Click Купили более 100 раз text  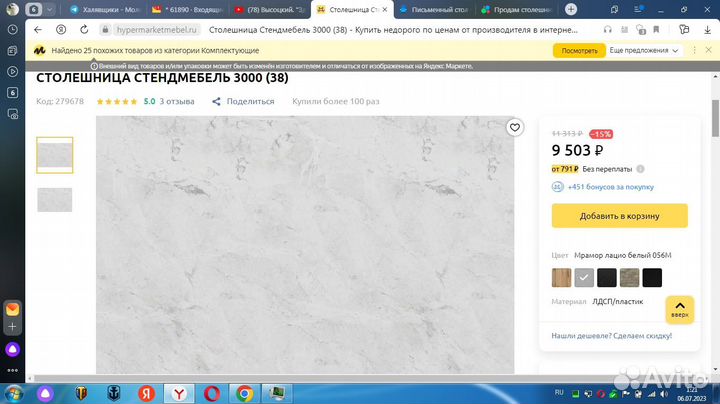point(336,101)
